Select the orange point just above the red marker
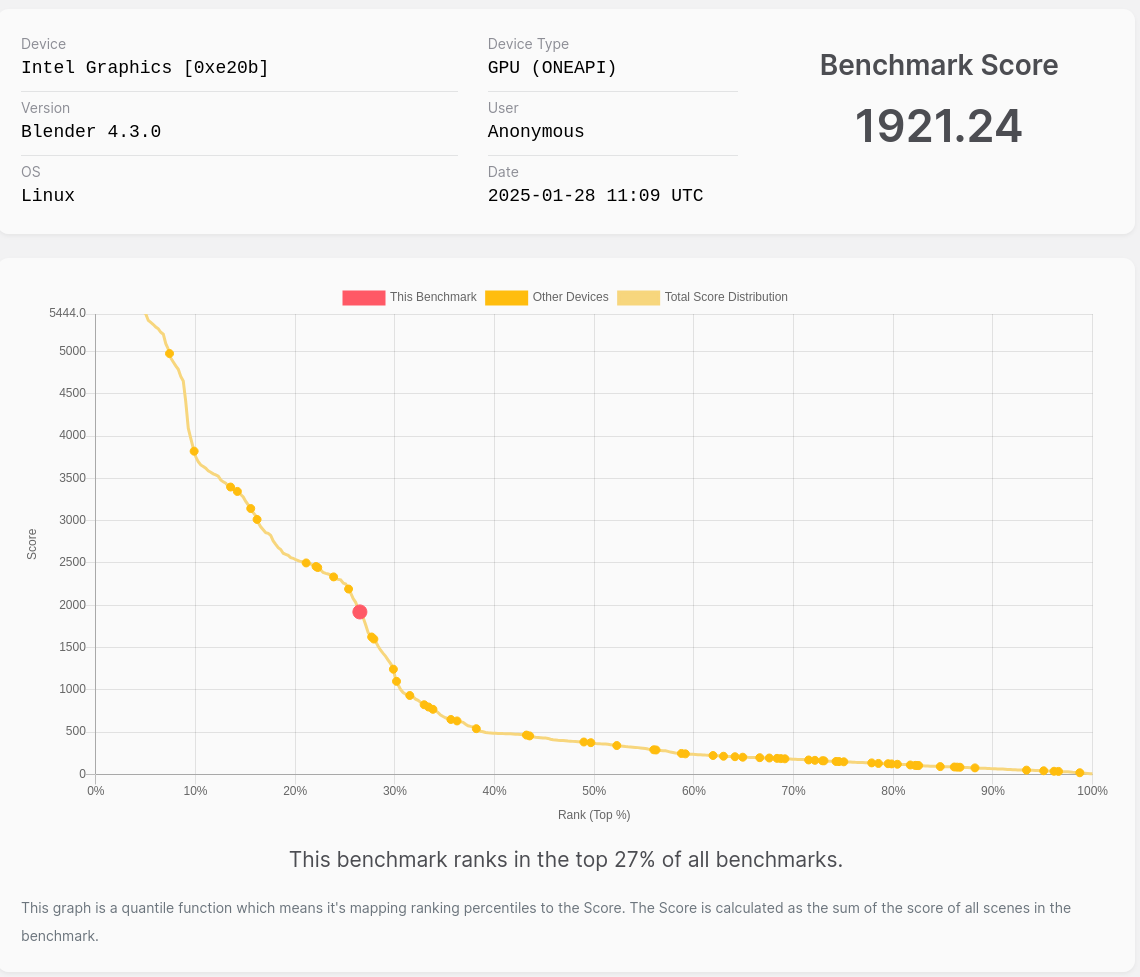 [x=348, y=589]
